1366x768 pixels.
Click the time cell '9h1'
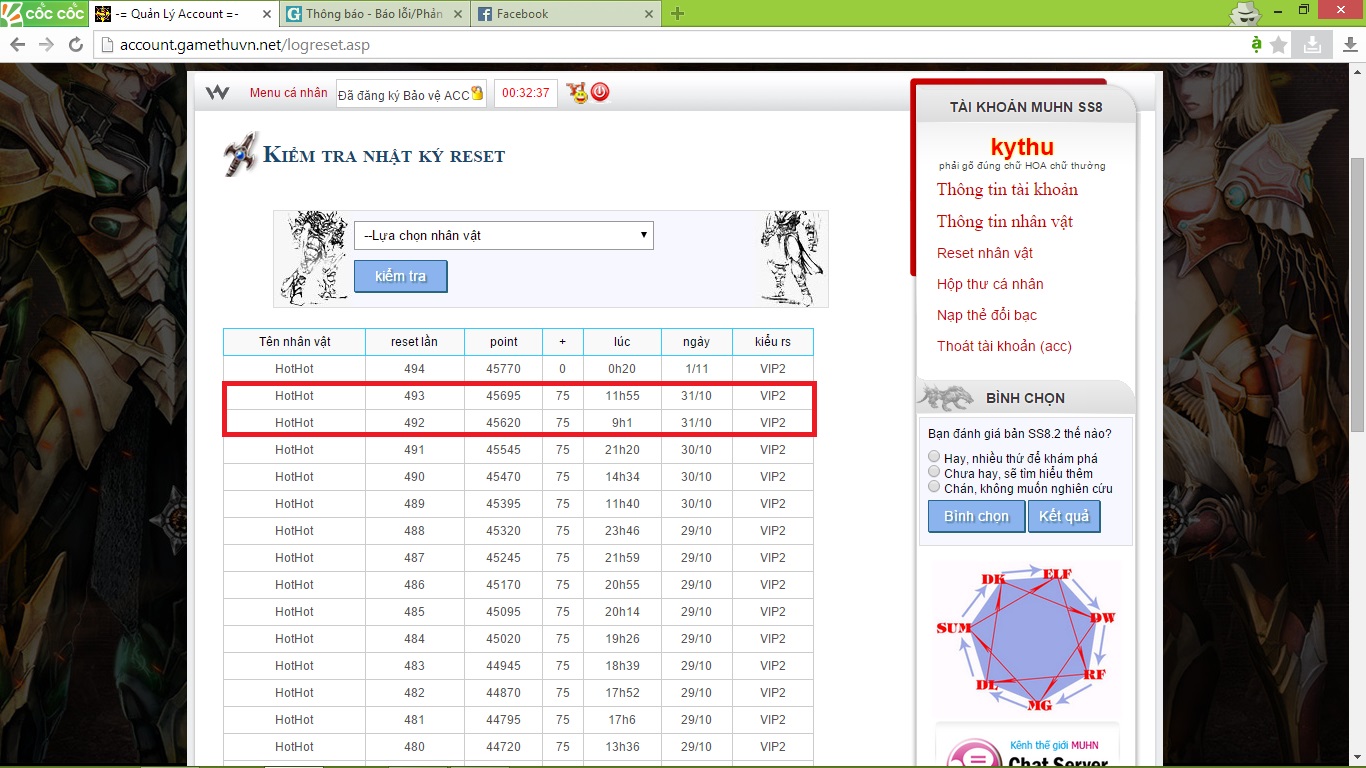[622, 423]
